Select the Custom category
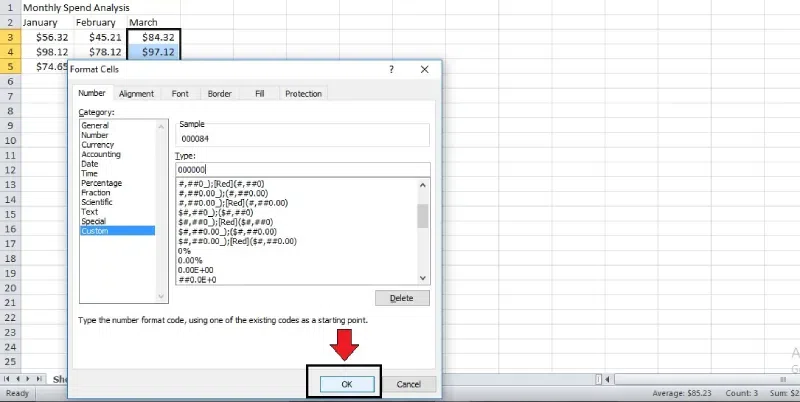The image size is (800, 402). point(117,231)
